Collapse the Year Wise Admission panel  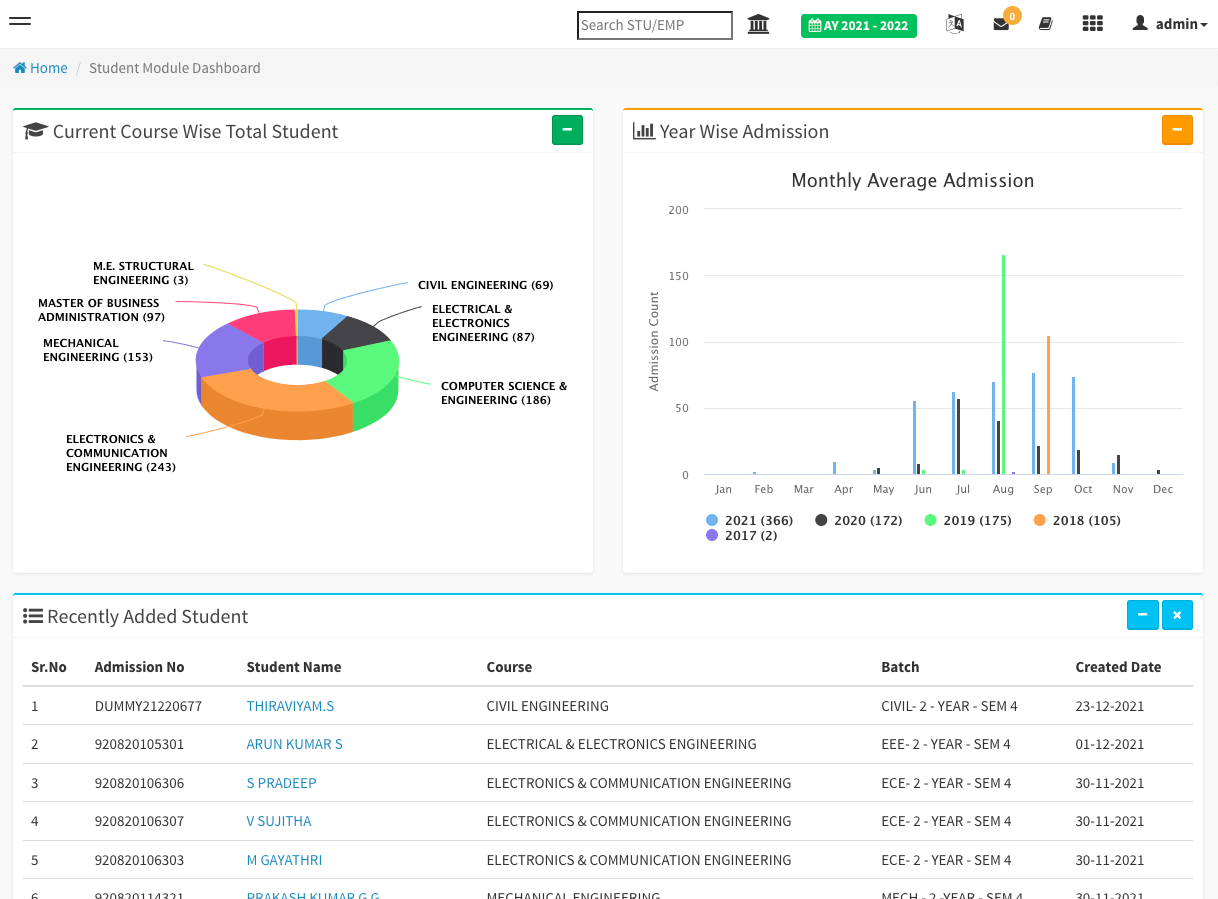coord(1177,130)
